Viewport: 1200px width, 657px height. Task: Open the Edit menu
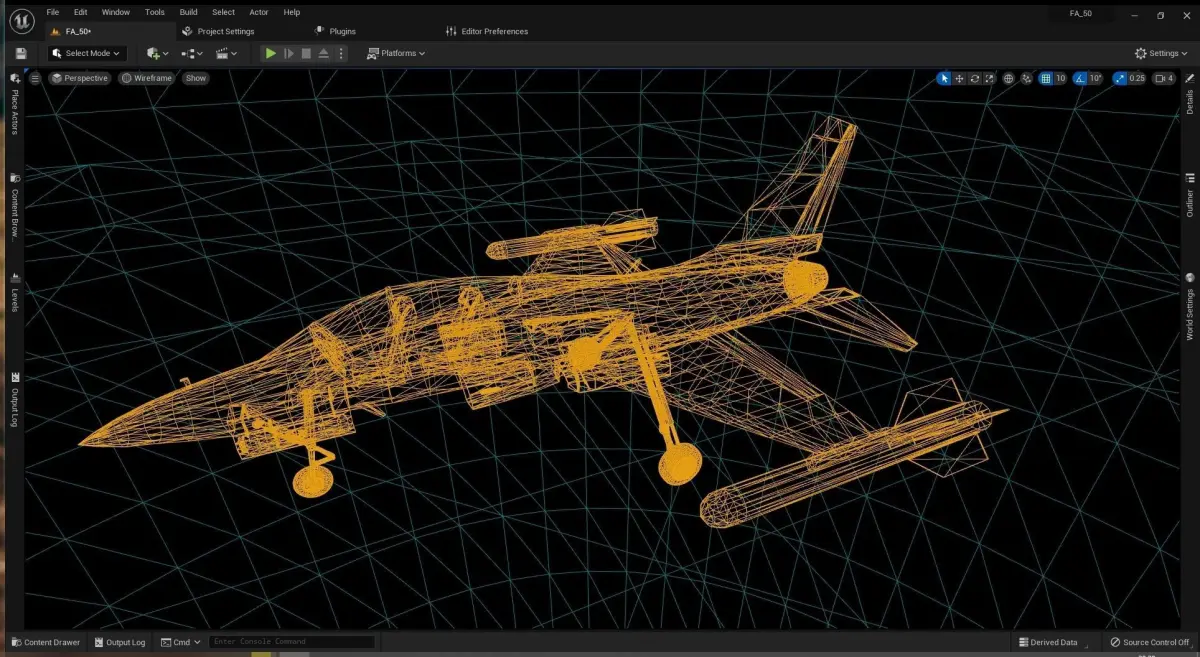click(x=80, y=12)
